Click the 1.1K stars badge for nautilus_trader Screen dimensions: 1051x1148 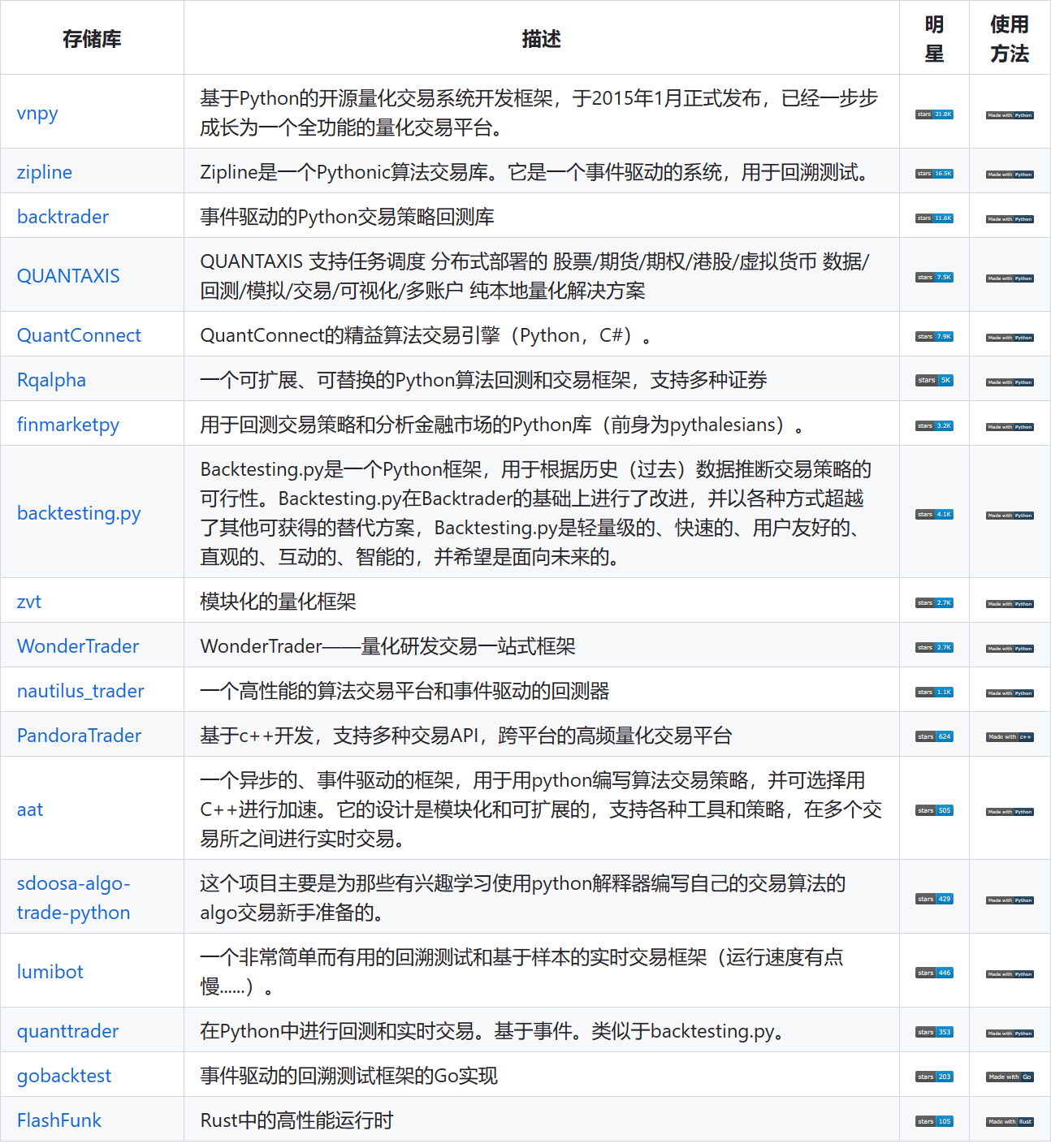coord(934,693)
